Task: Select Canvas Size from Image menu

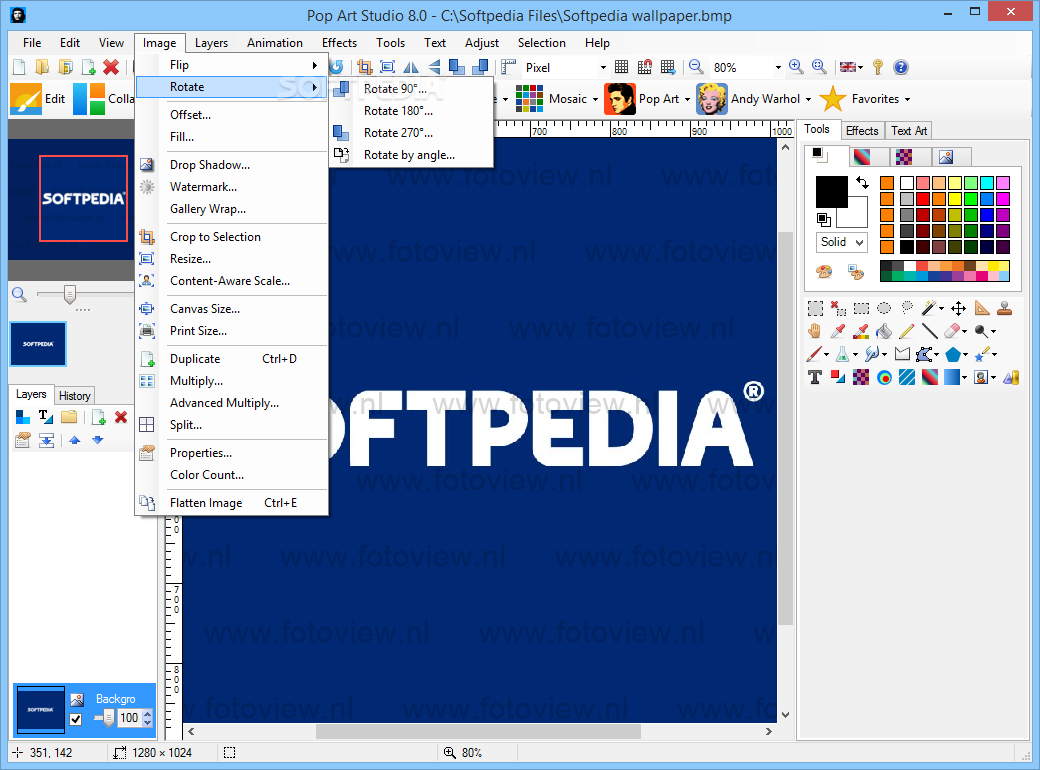Action: tap(231, 309)
